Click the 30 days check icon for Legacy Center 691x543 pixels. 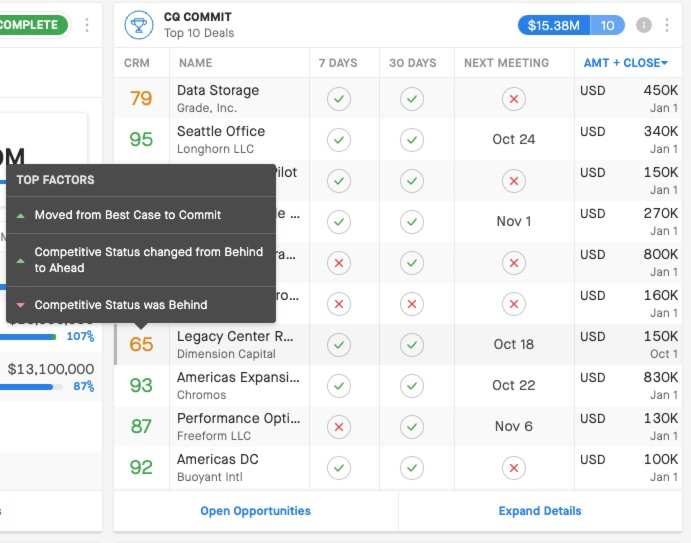click(412, 345)
